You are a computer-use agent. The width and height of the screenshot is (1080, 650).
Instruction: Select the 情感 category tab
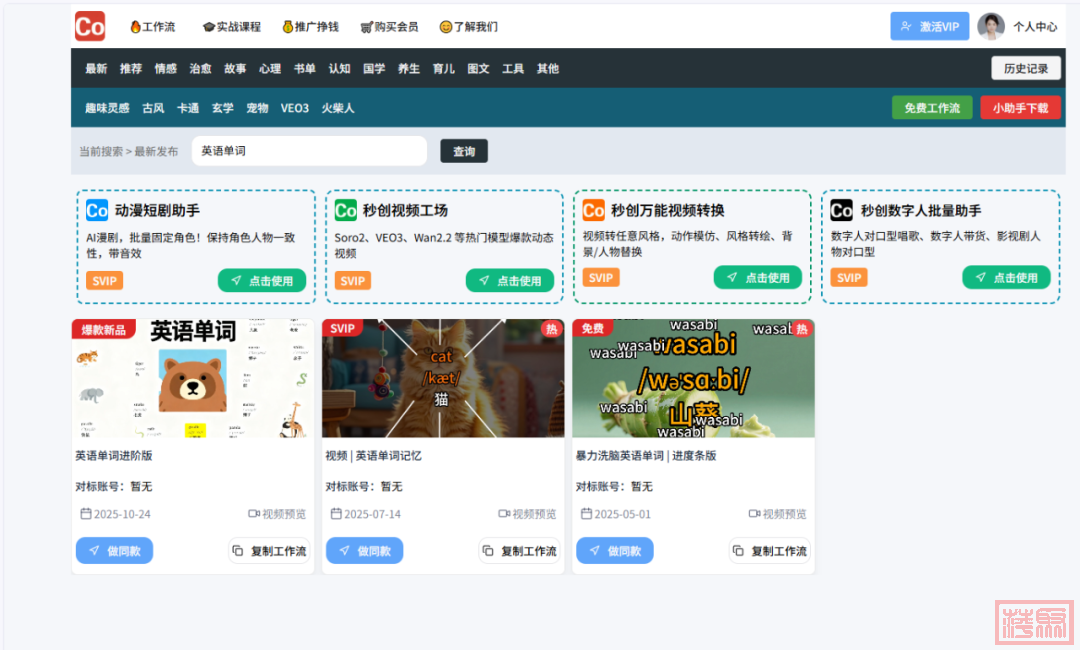(165, 69)
